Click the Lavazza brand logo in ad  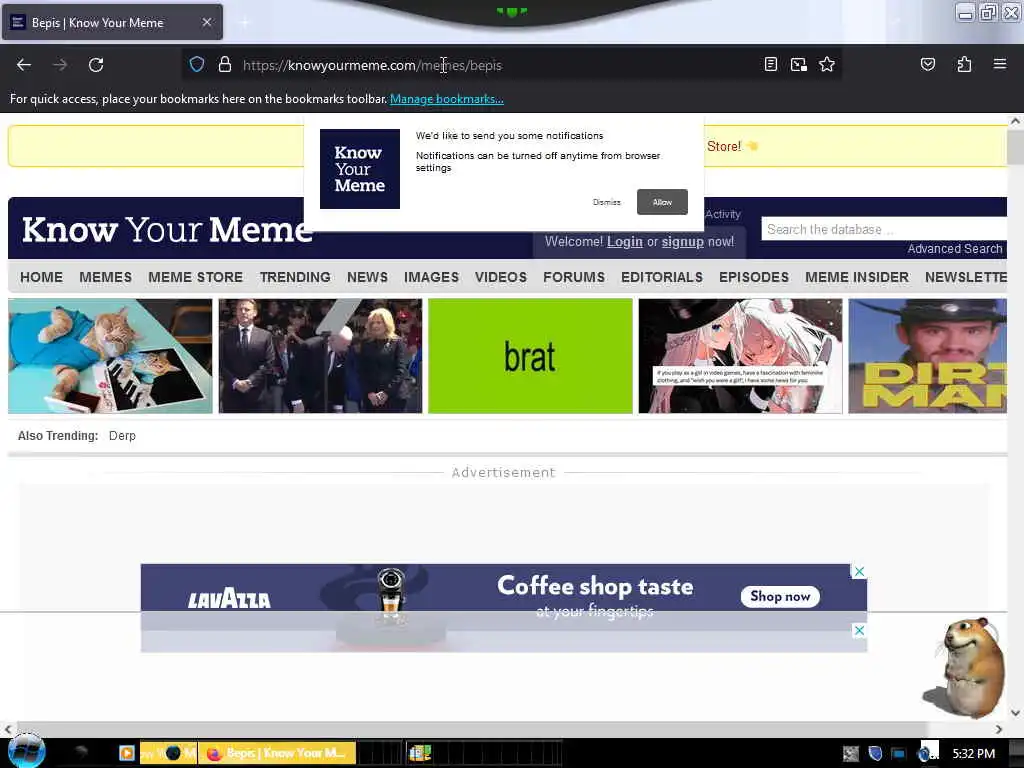229,598
